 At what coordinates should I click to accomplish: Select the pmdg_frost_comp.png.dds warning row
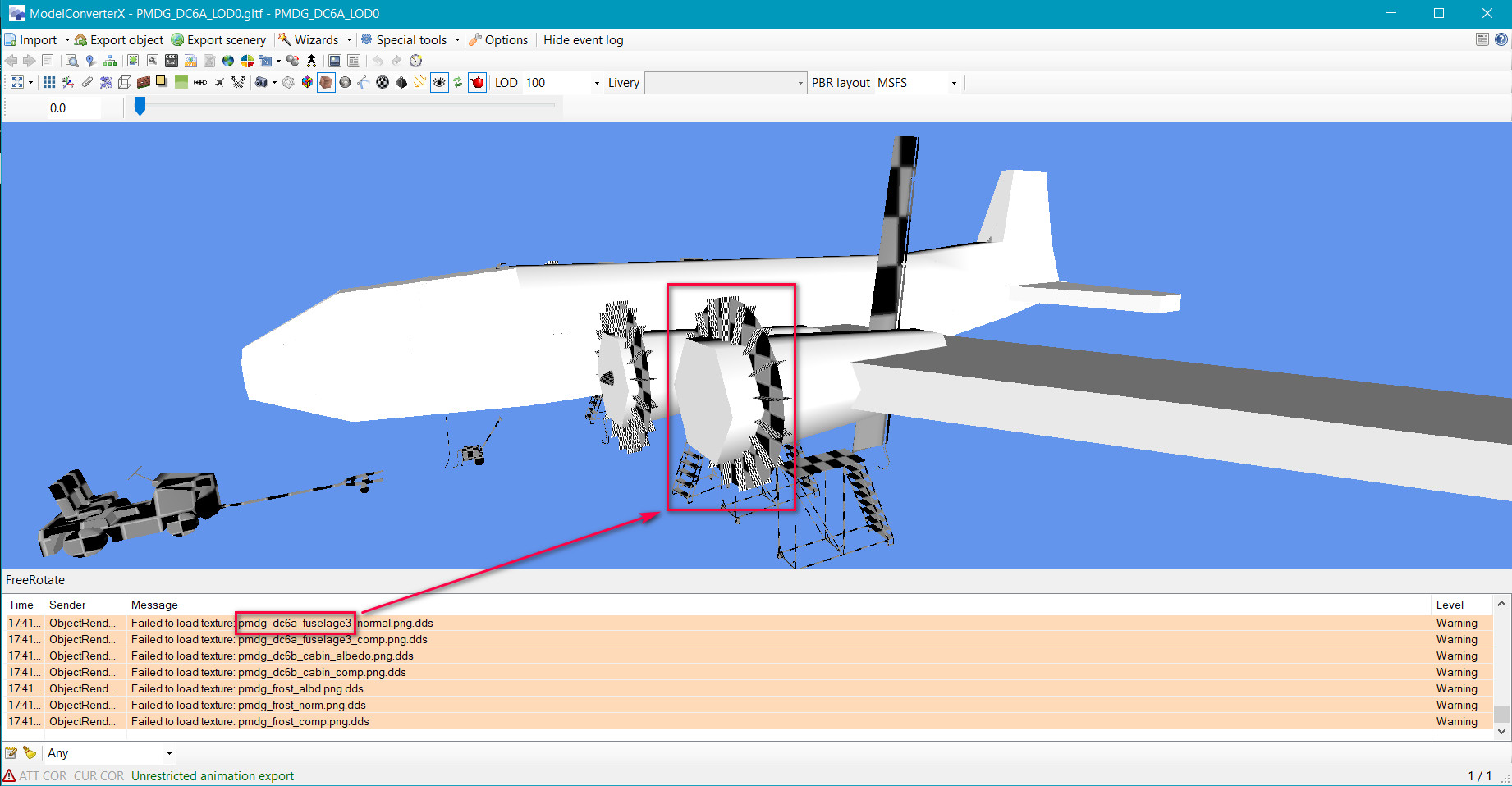749,721
